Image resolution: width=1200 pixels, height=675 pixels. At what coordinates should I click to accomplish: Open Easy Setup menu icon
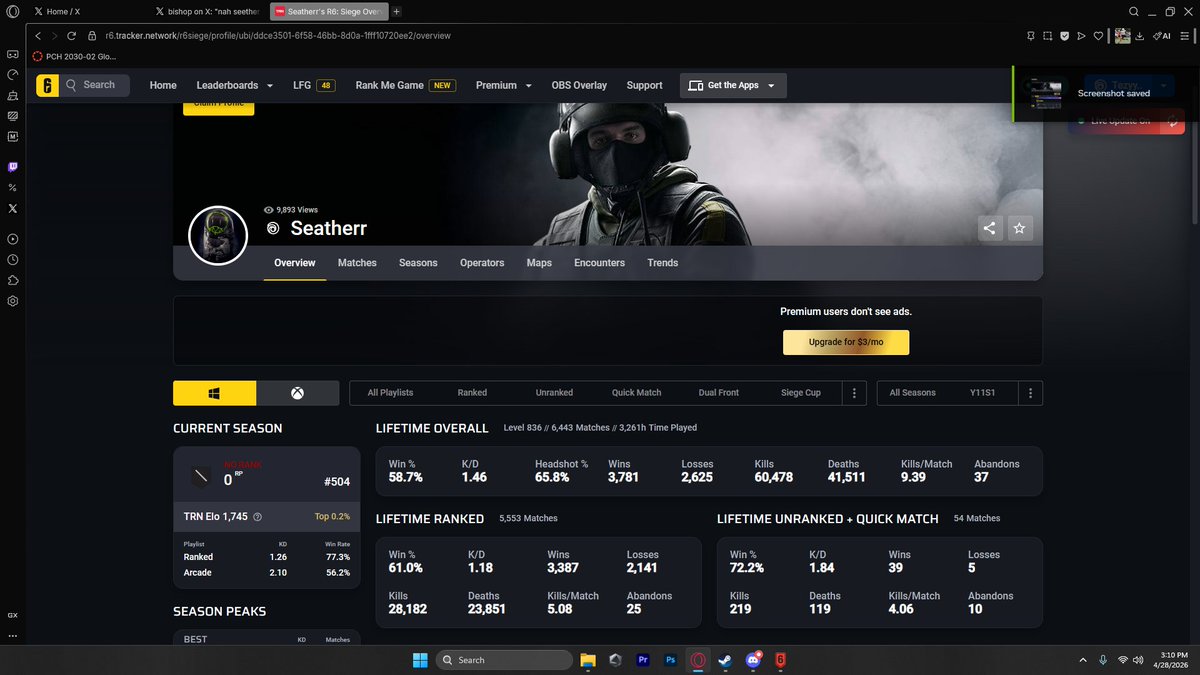[1187, 35]
